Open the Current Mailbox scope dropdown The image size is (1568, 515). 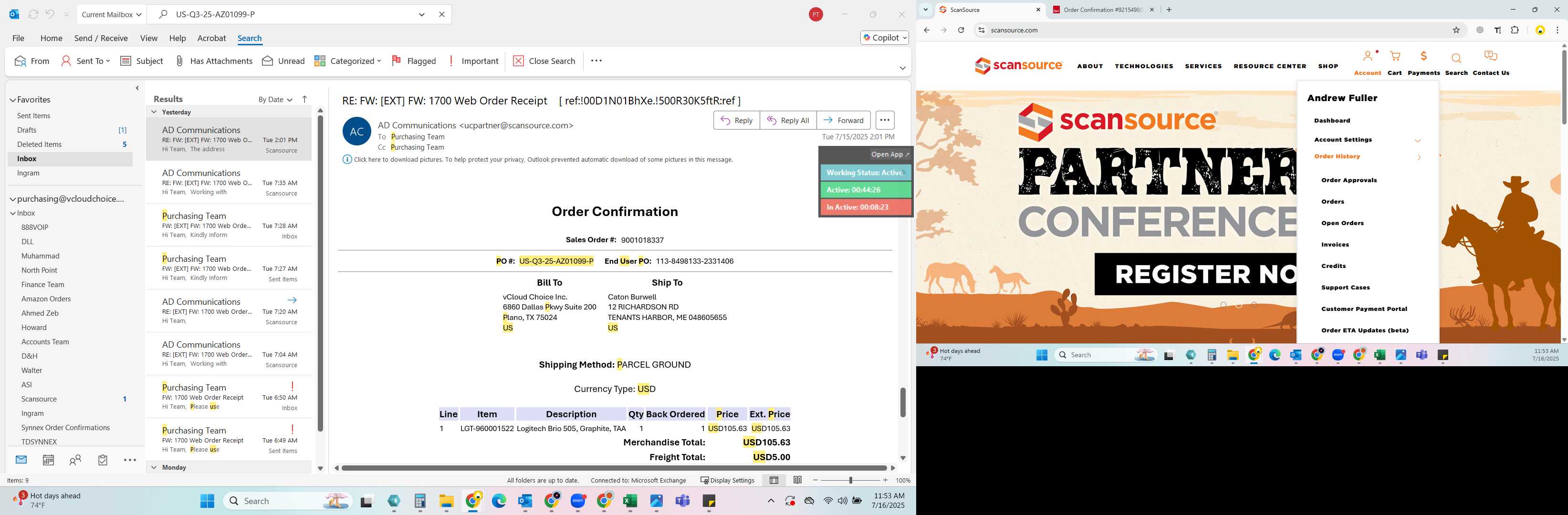112,14
